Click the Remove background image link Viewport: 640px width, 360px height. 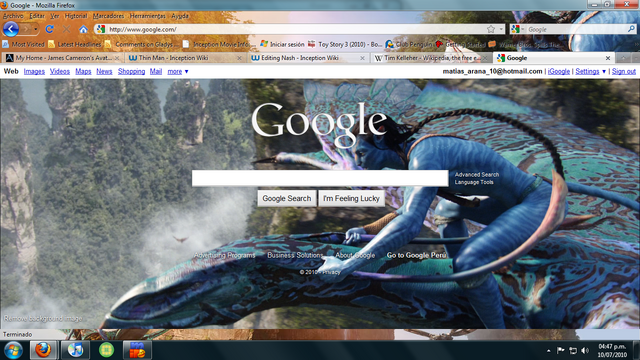tap(43, 318)
